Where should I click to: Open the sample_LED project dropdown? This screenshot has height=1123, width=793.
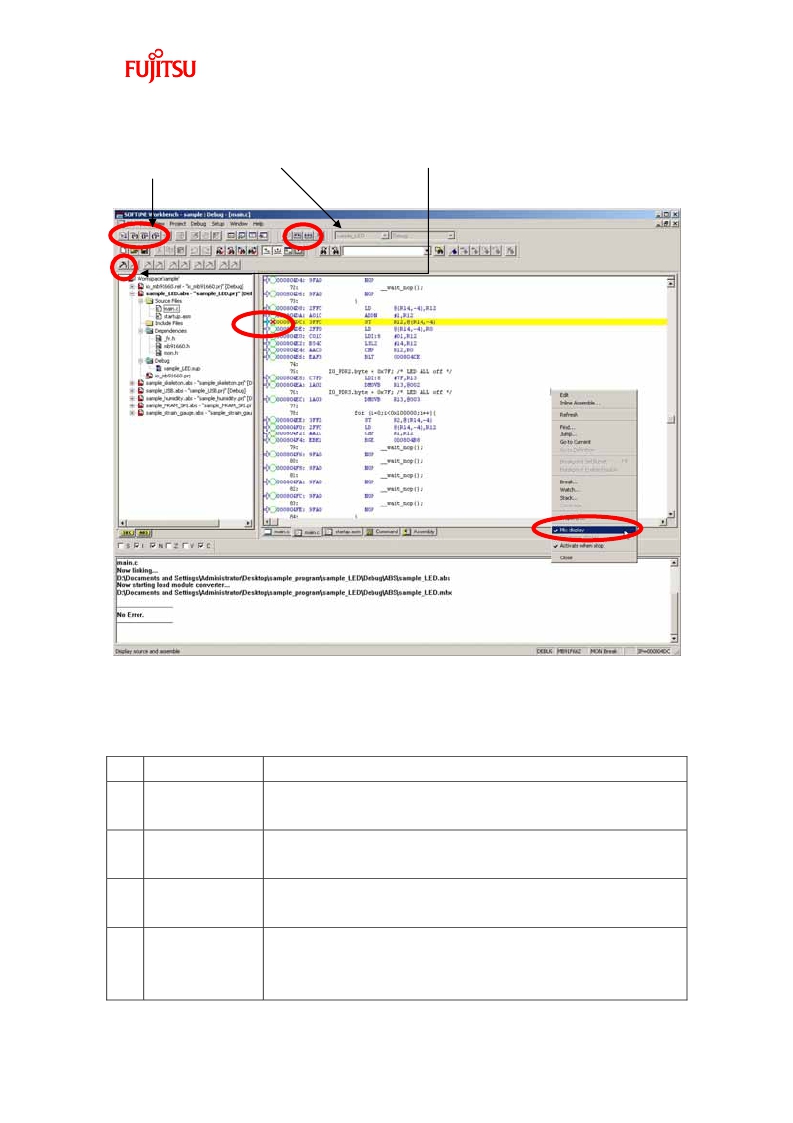tap(385, 236)
